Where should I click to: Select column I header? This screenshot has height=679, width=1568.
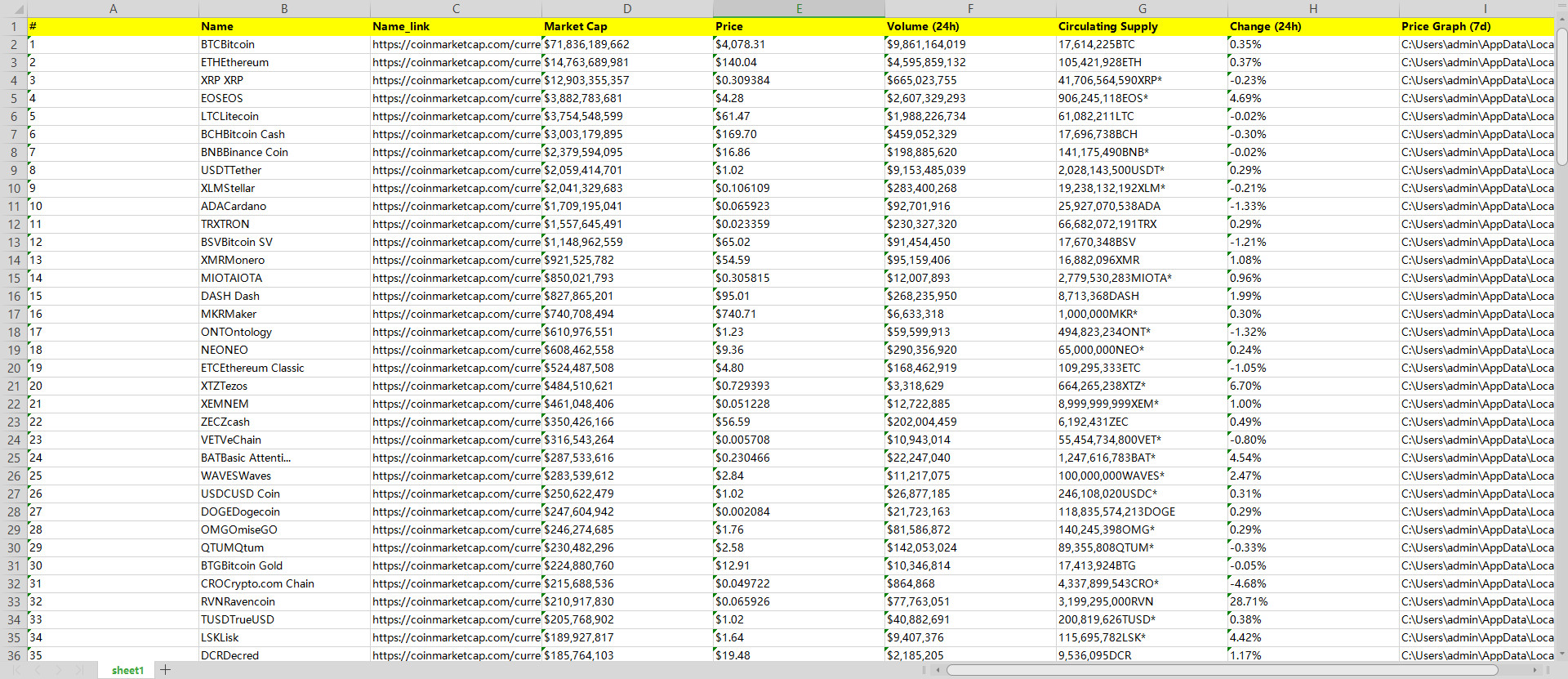coord(1477,8)
